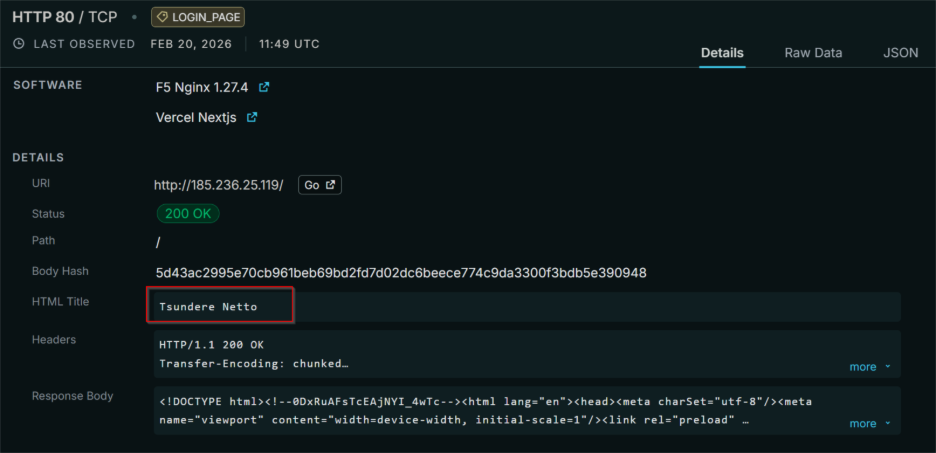Select the LOGIN_PAGE tag label
The width and height of the screenshot is (936, 453).
pos(198,17)
